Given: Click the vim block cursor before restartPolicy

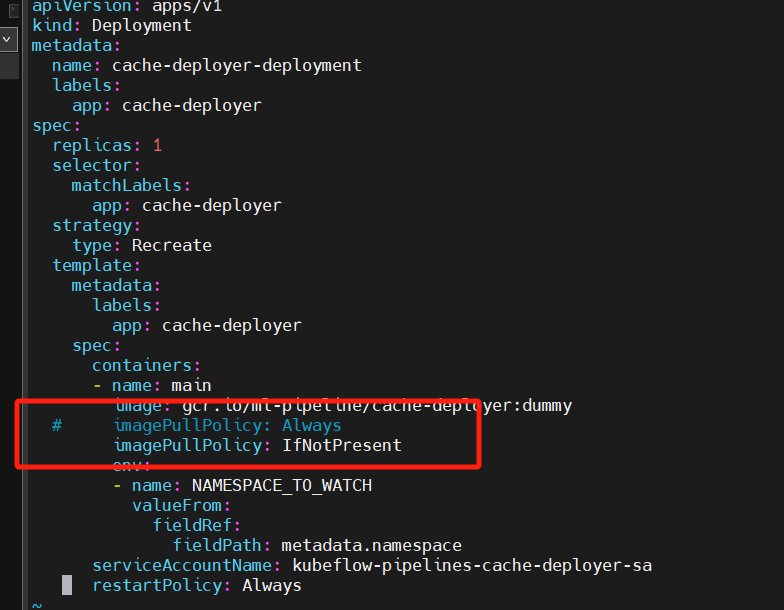Looking at the screenshot, I should (67, 585).
